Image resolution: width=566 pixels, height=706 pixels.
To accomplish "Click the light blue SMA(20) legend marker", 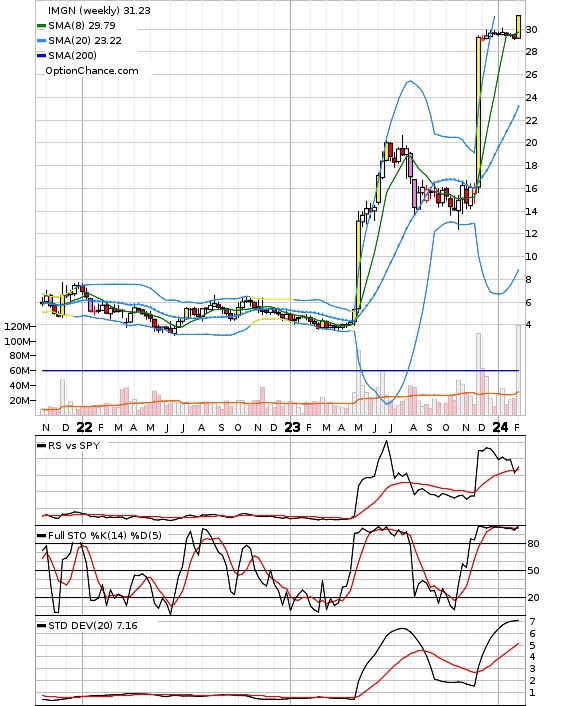I will pos(41,41).
